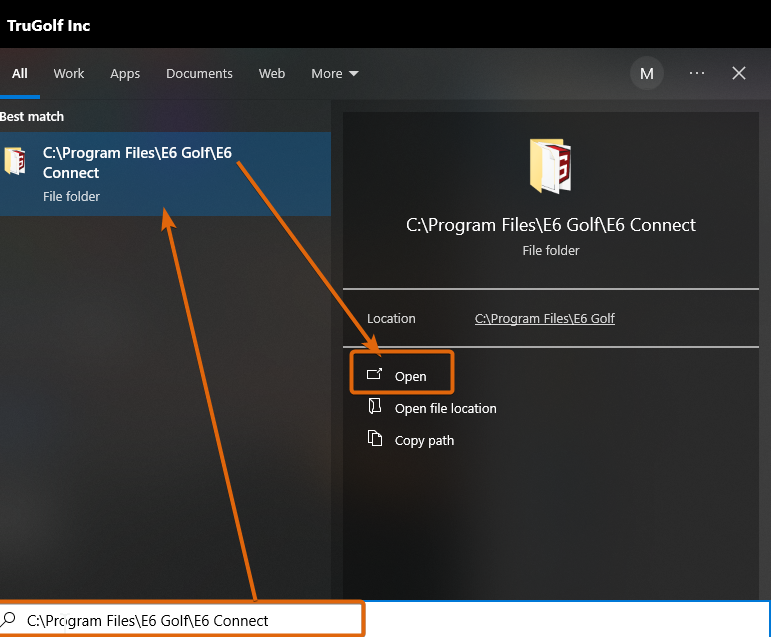This screenshot has height=637, width=771.
Task: Select the Apps search tab
Action: (125, 74)
